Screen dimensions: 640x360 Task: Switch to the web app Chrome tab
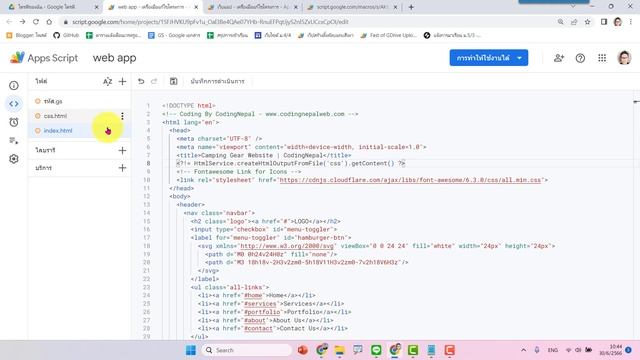(x=152, y=7)
